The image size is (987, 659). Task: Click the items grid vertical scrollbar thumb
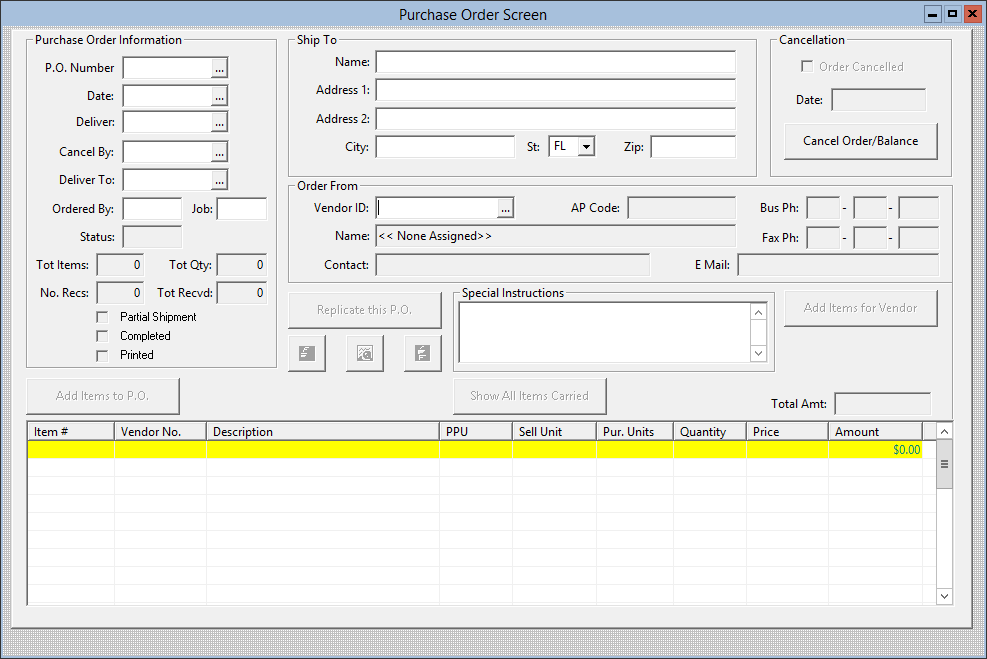pyautogui.click(x=944, y=464)
